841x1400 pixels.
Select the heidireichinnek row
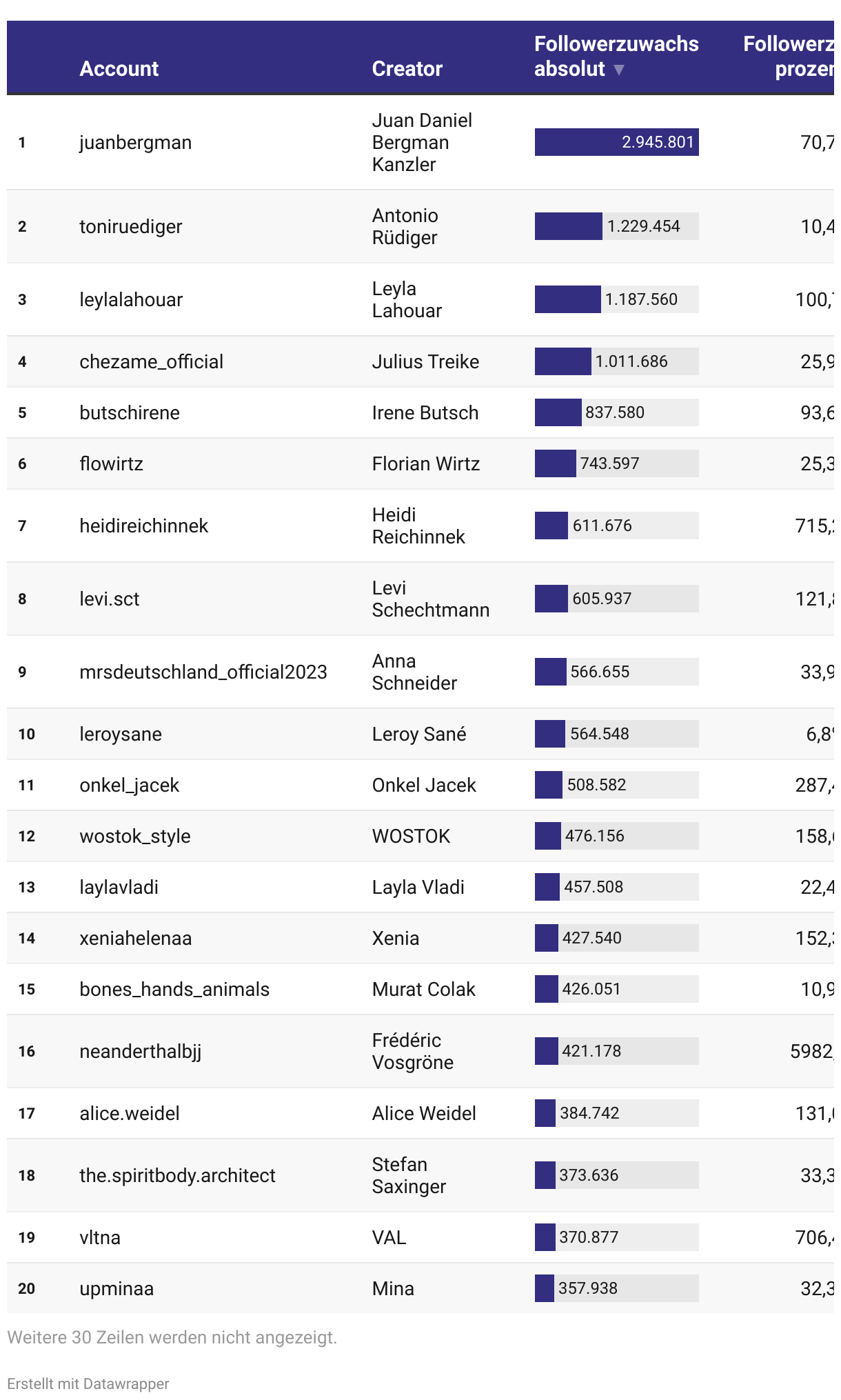420,526
